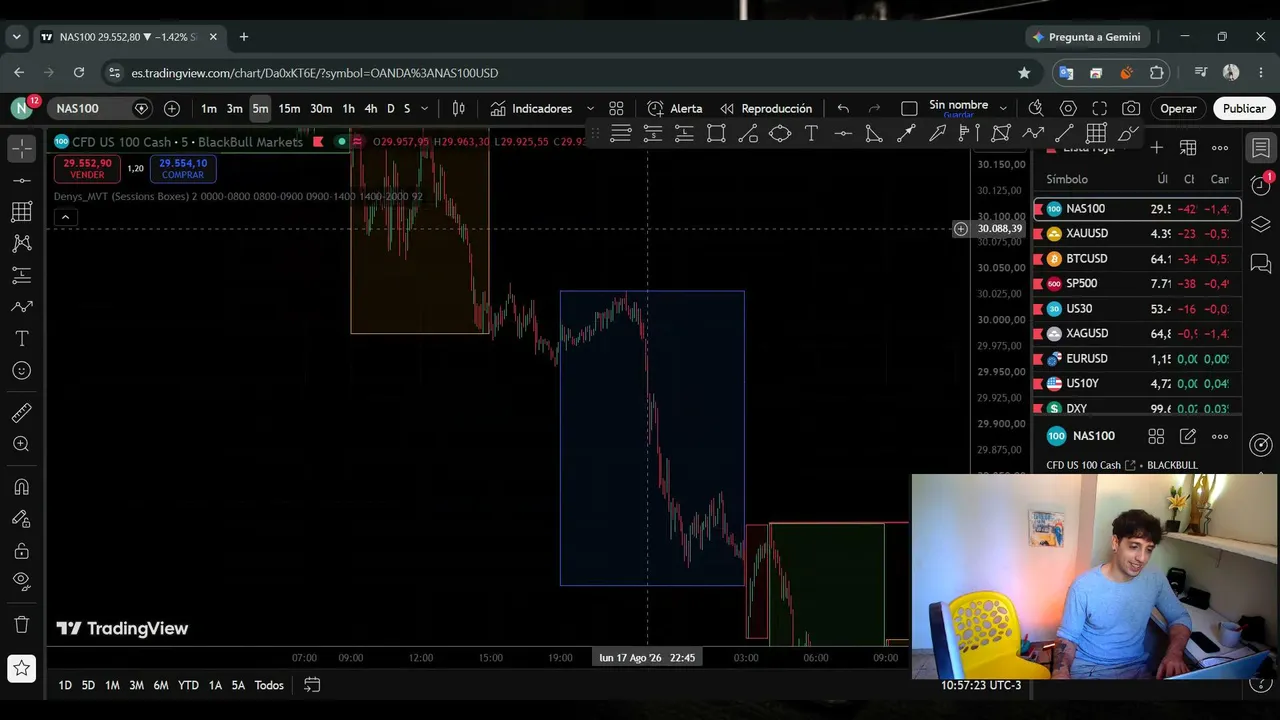Screen dimensions: 1280x720
Task: Click the quick search icon
Action: click(1036, 108)
